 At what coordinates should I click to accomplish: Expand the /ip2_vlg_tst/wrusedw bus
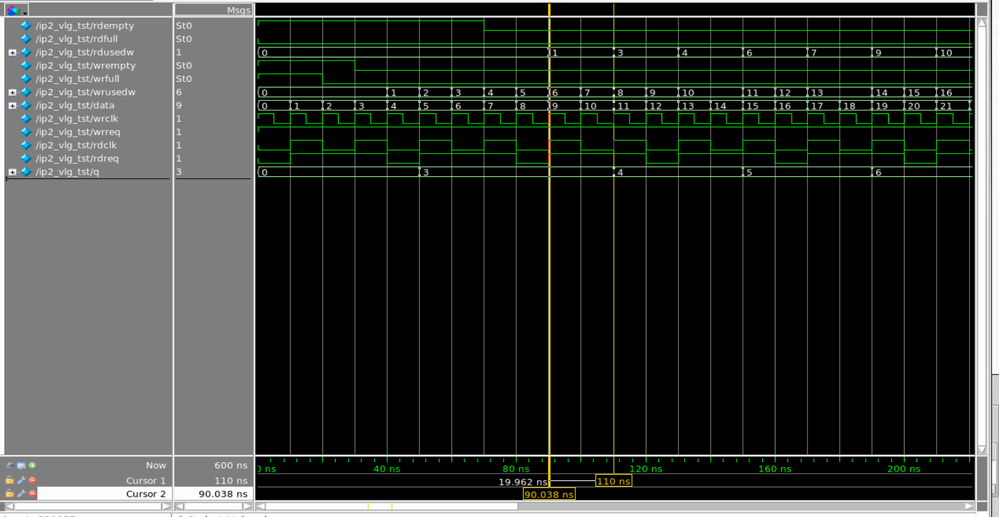(x=12, y=92)
